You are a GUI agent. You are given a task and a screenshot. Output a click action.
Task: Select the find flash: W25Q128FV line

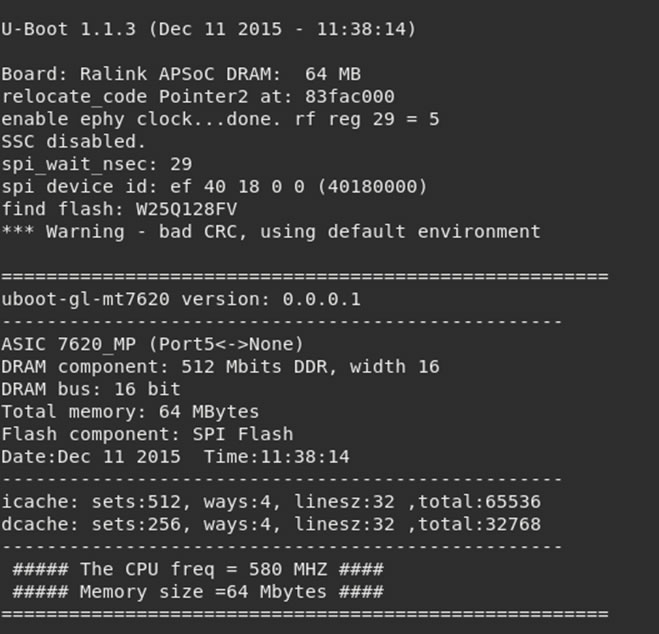coord(119,209)
